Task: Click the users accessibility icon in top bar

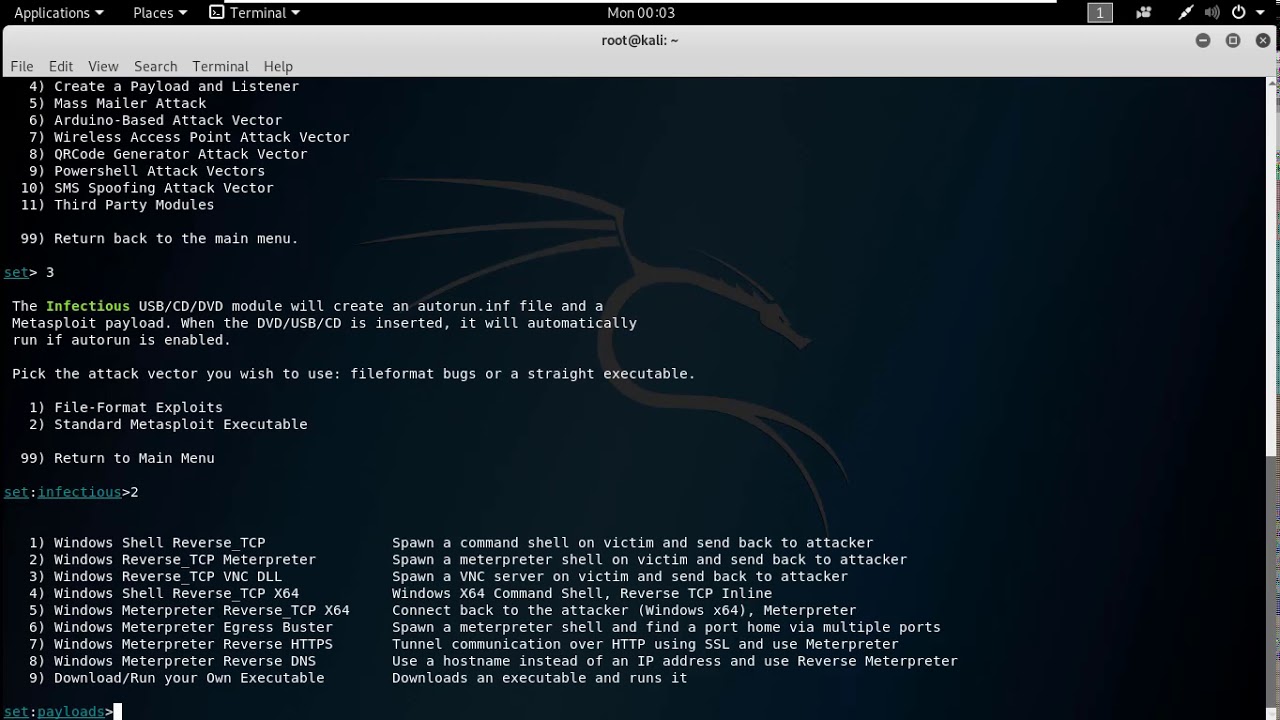Action: point(1144,13)
